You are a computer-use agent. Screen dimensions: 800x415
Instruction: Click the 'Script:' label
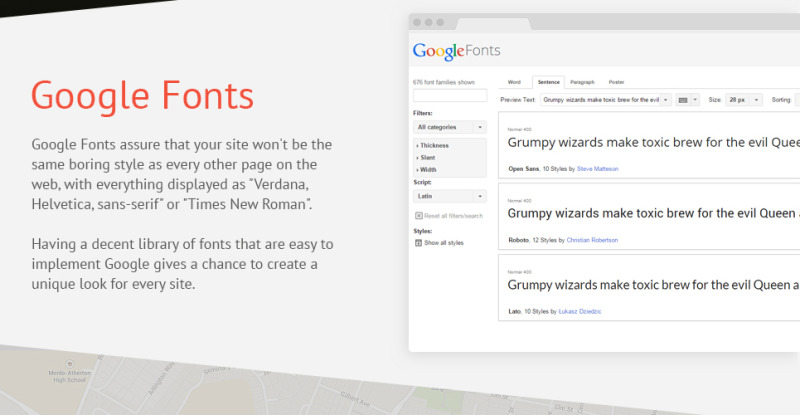coord(422,182)
